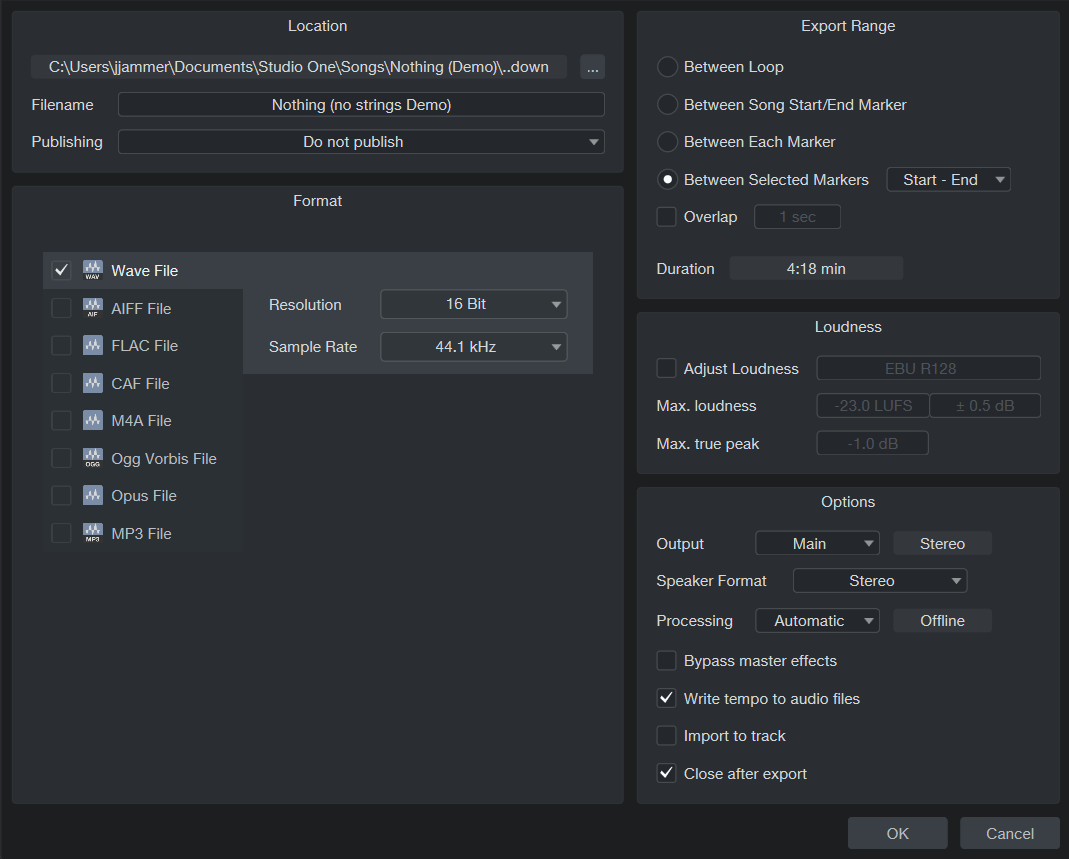Select the Between Selected Markers radio button
This screenshot has height=859, width=1069.
tap(667, 179)
